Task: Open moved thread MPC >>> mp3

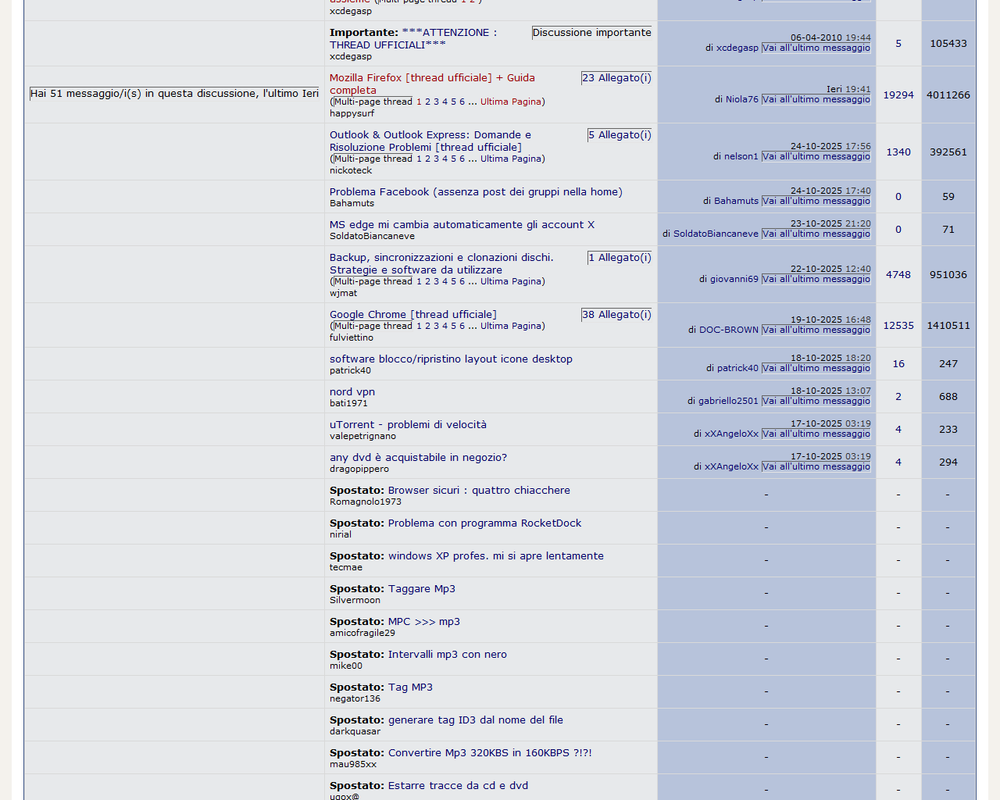Action: pyautogui.click(x=423, y=621)
